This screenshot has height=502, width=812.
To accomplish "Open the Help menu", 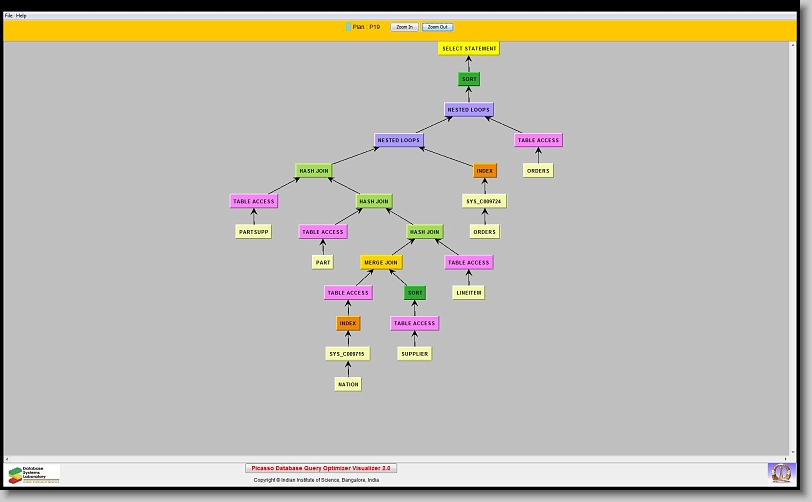I will (21, 16).
